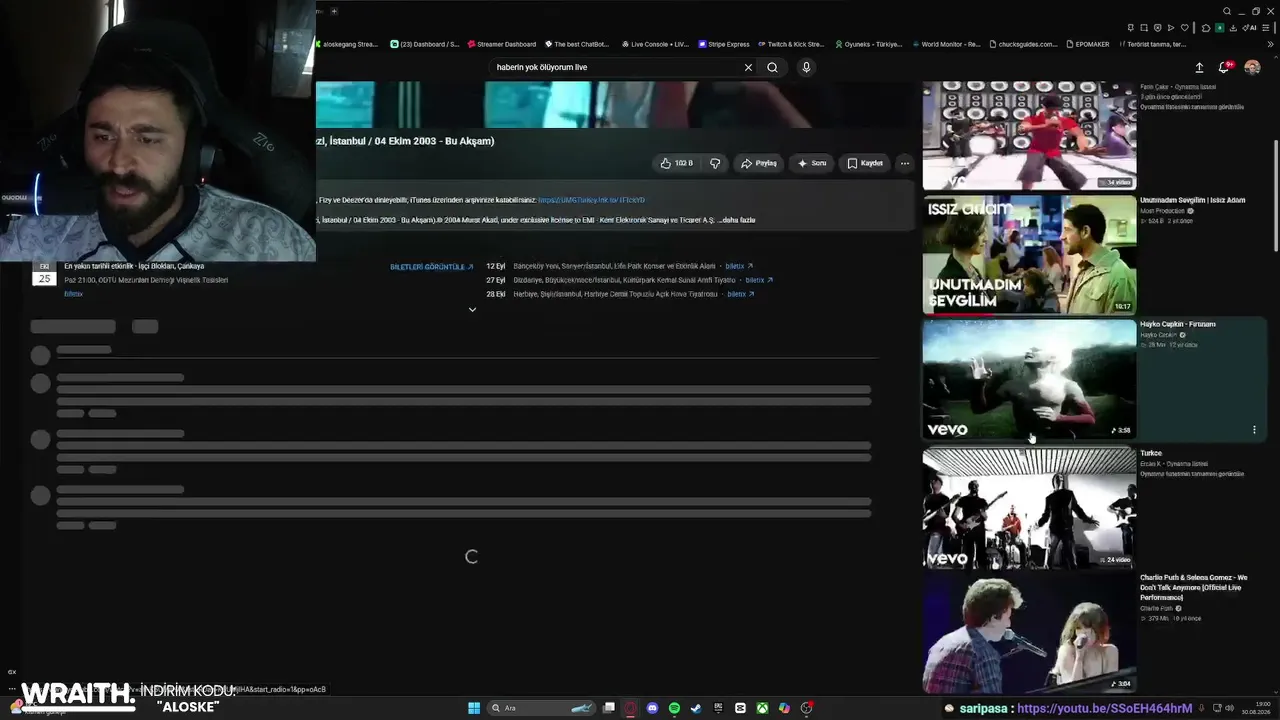This screenshot has width=1280, height=720.
Task: Open Task View on the taskbar
Action: 608,708
